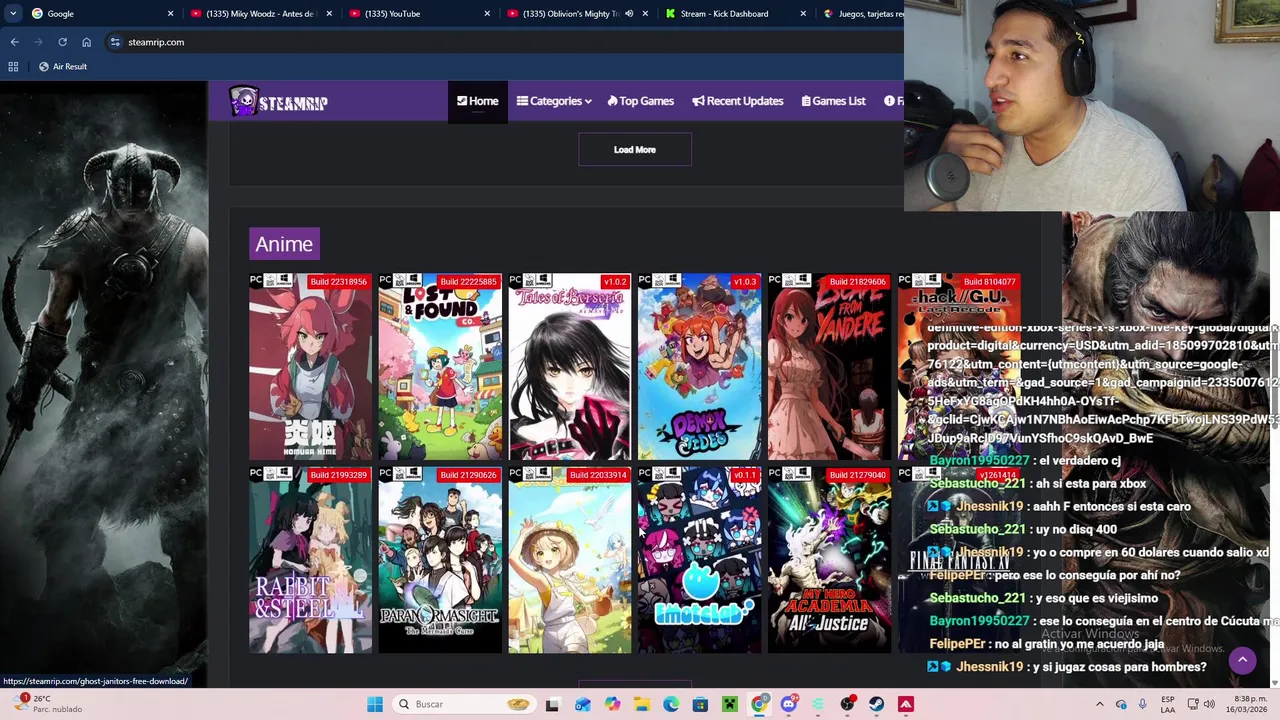Open Microsoft Store from the taskbar

click(x=700, y=704)
